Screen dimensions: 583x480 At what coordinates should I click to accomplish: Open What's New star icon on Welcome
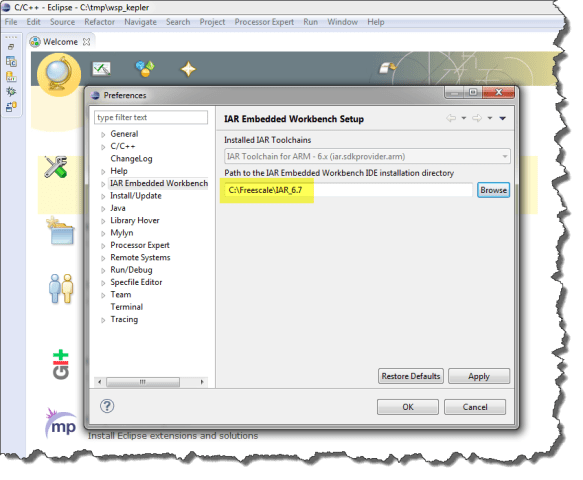coord(188,69)
